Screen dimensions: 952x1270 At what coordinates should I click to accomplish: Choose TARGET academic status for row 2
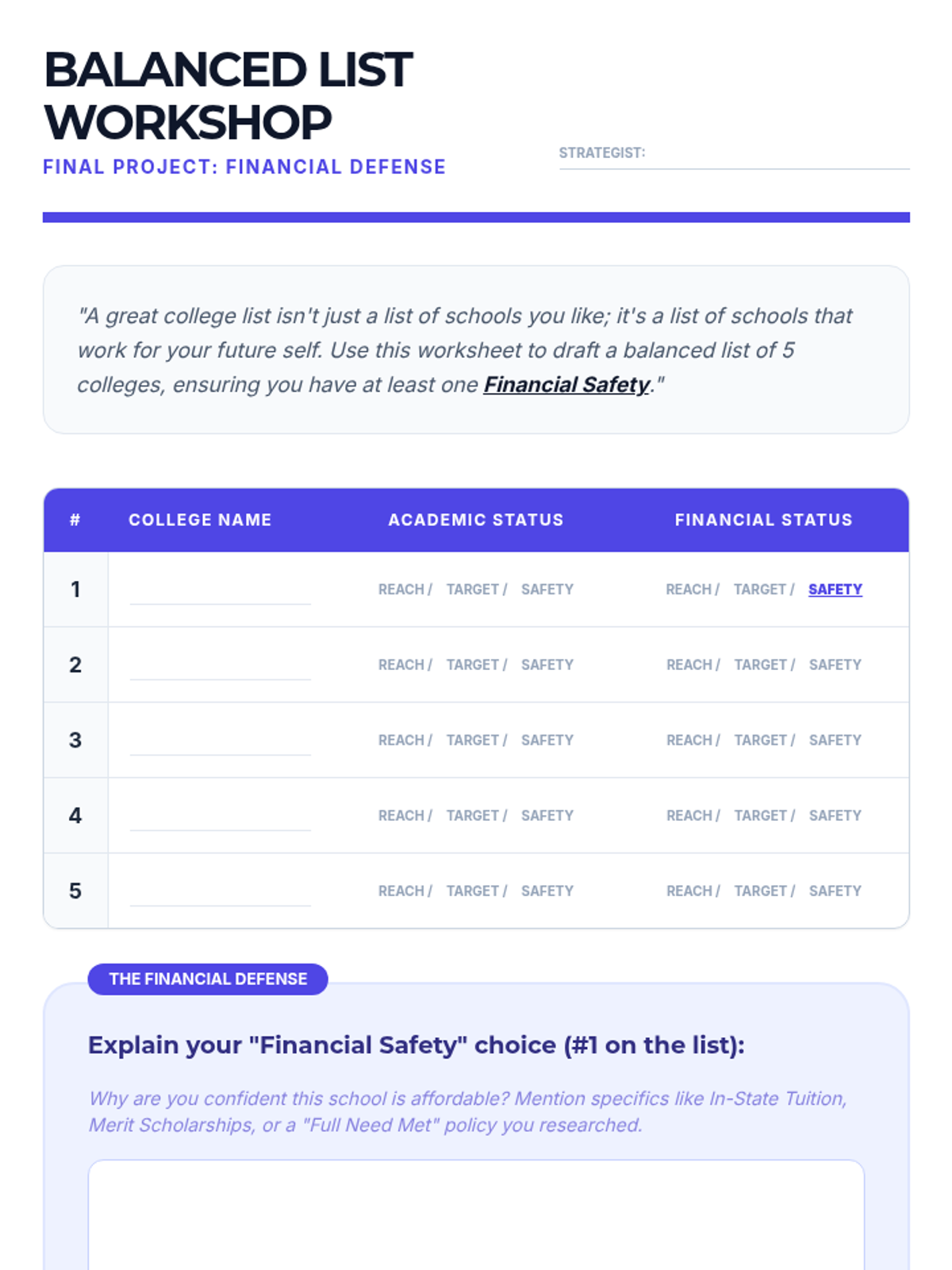[473, 665]
